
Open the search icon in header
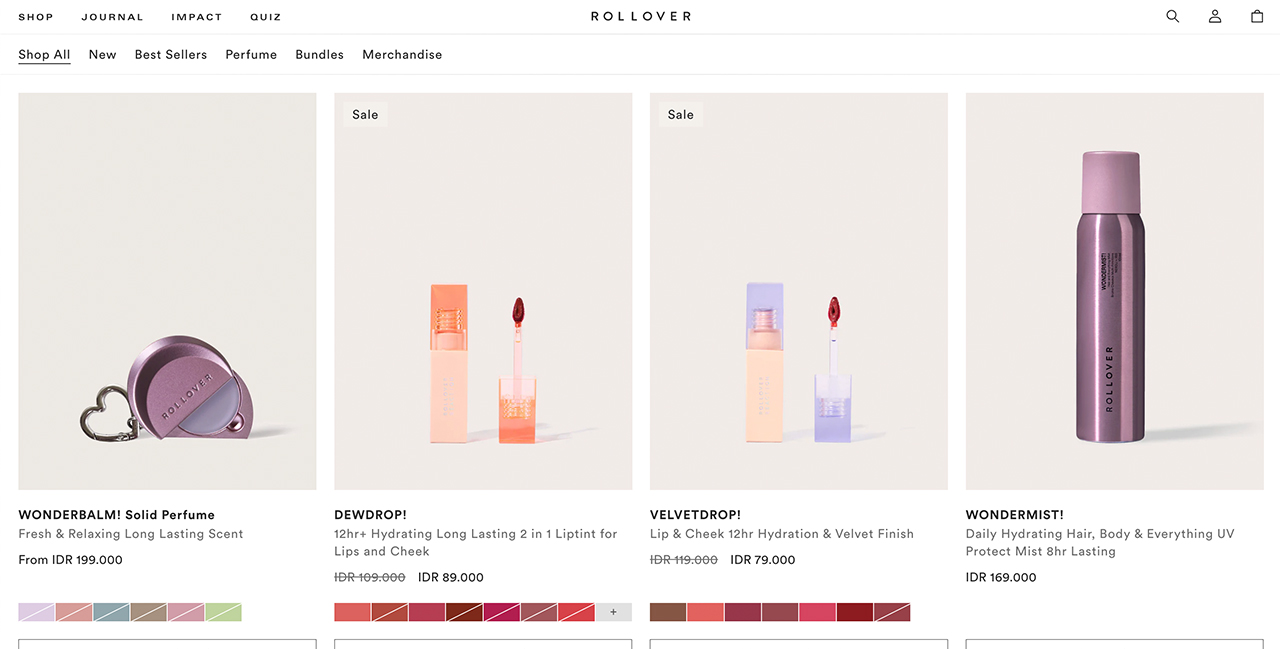point(1173,16)
